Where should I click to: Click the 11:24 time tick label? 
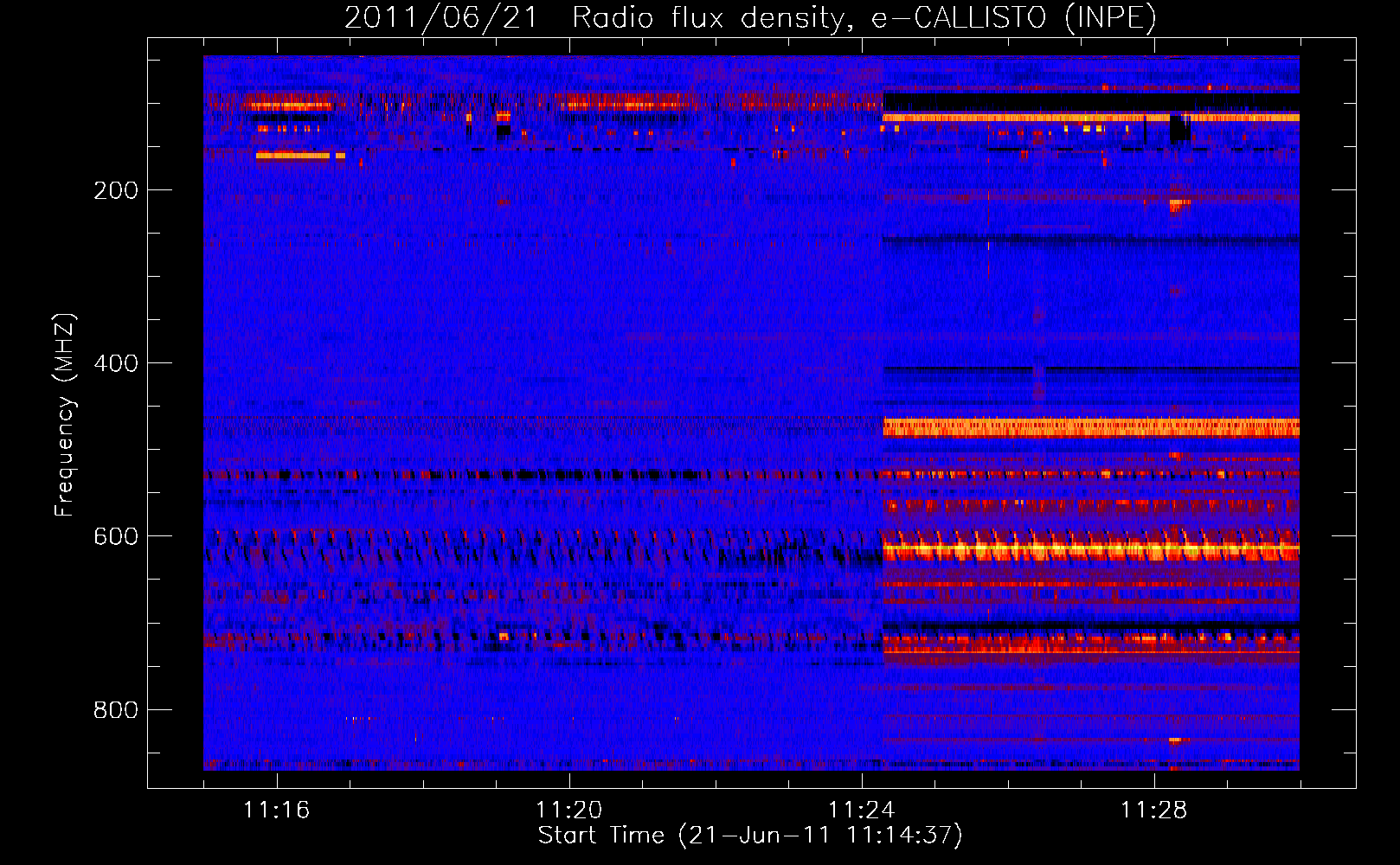861,810
